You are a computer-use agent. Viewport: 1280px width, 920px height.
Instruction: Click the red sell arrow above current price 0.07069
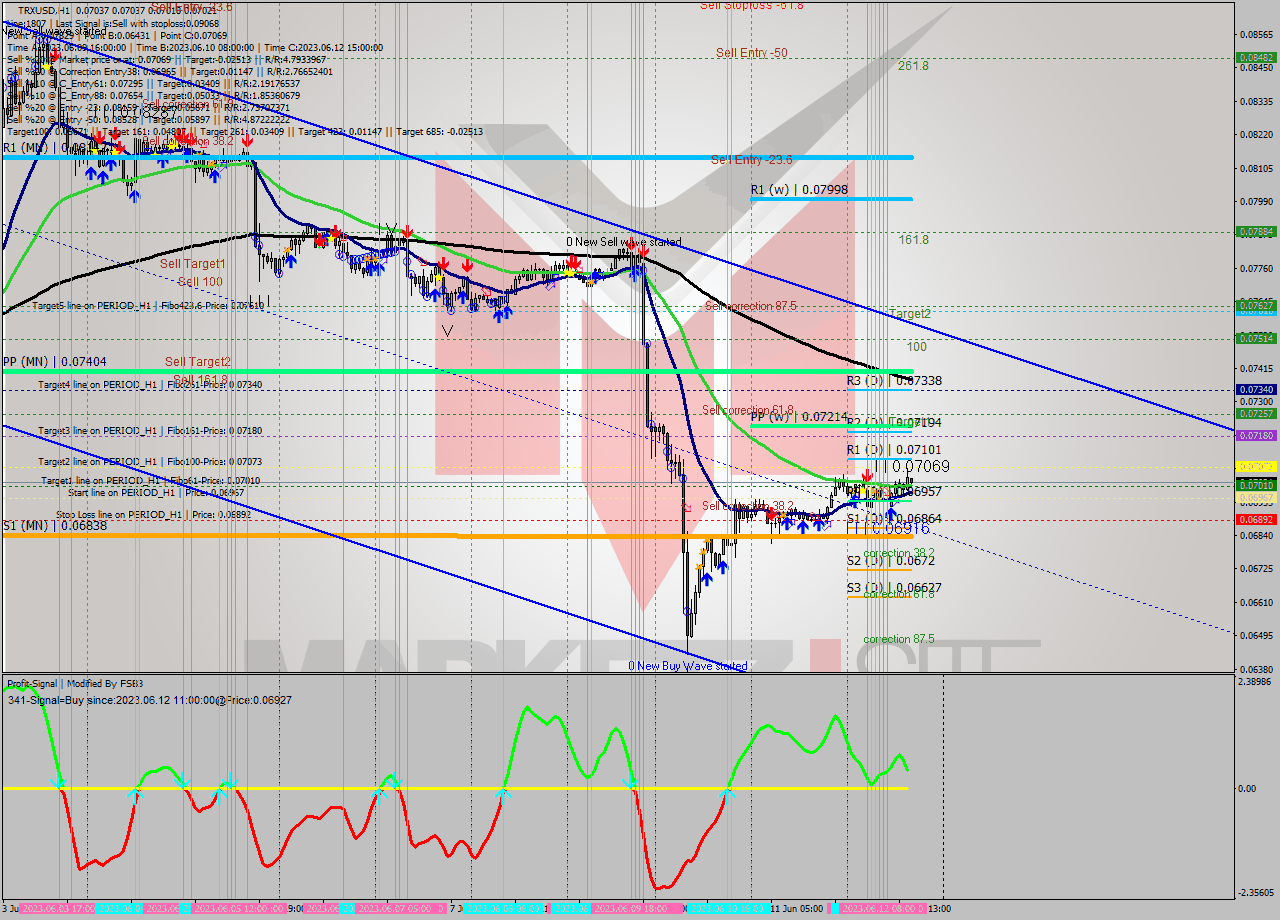point(867,474)
